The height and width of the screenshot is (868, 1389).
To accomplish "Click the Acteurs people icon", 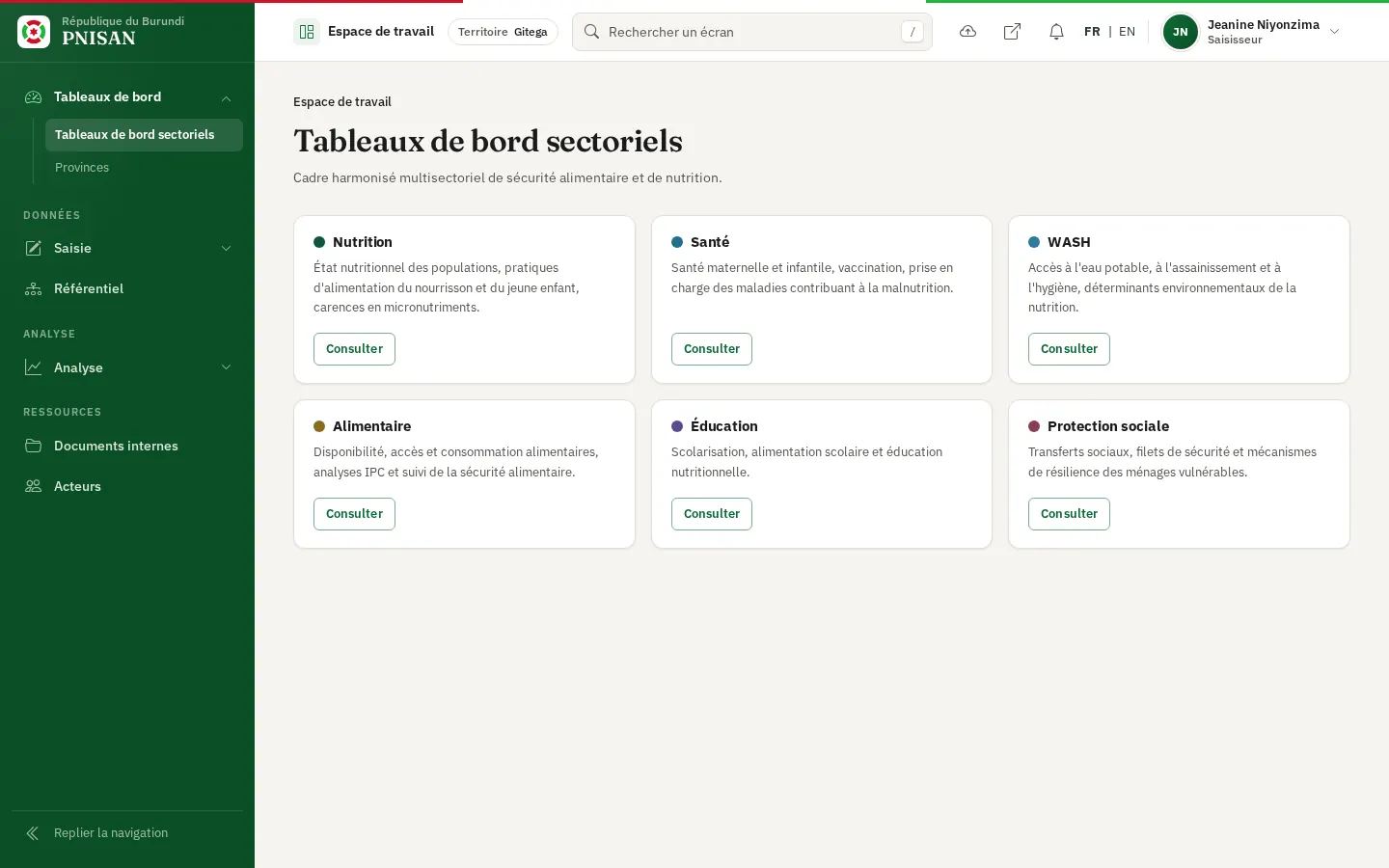I will pos(34,486).
